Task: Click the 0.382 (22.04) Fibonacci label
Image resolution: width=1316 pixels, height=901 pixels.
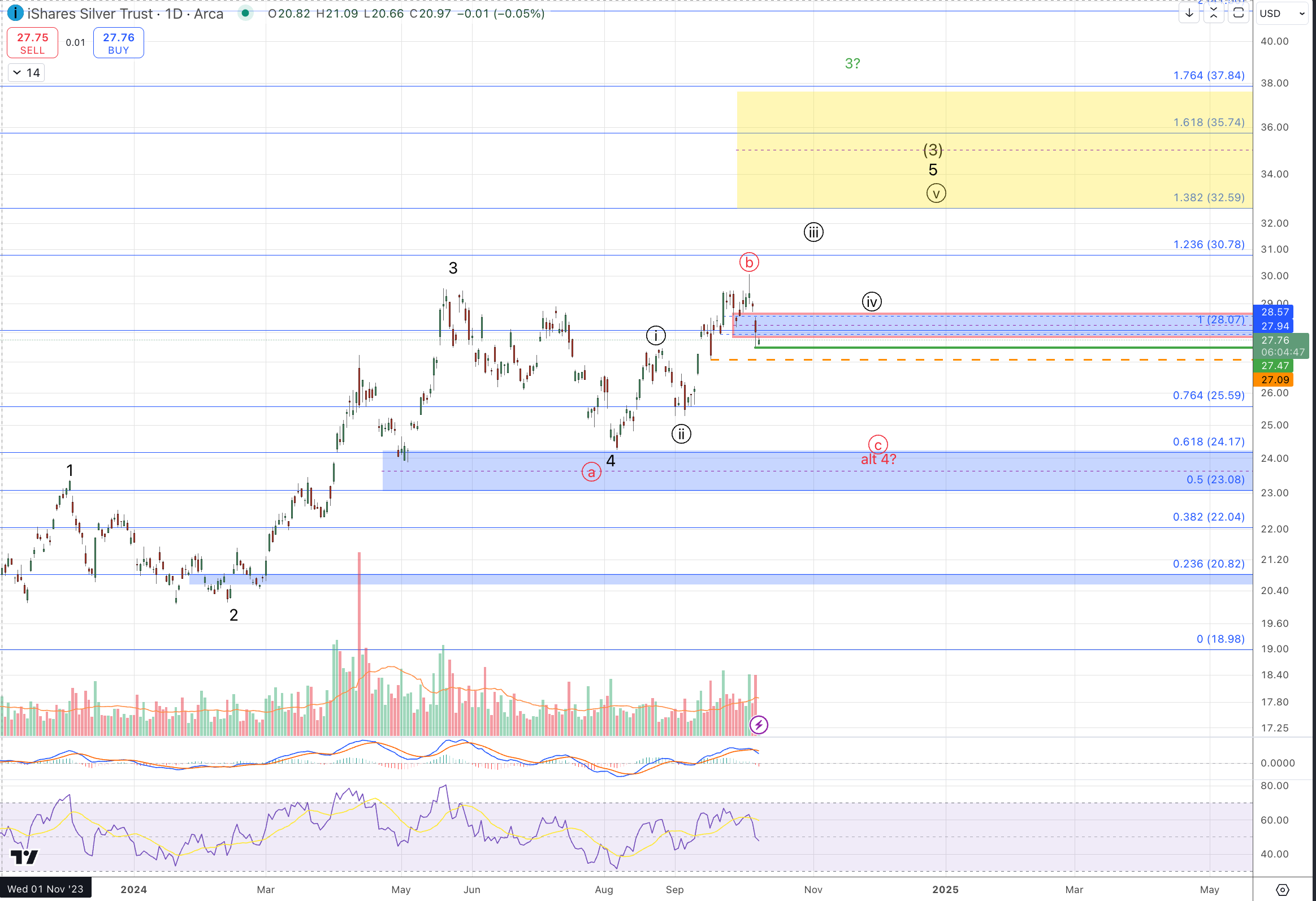Action: pos(1209,517)
